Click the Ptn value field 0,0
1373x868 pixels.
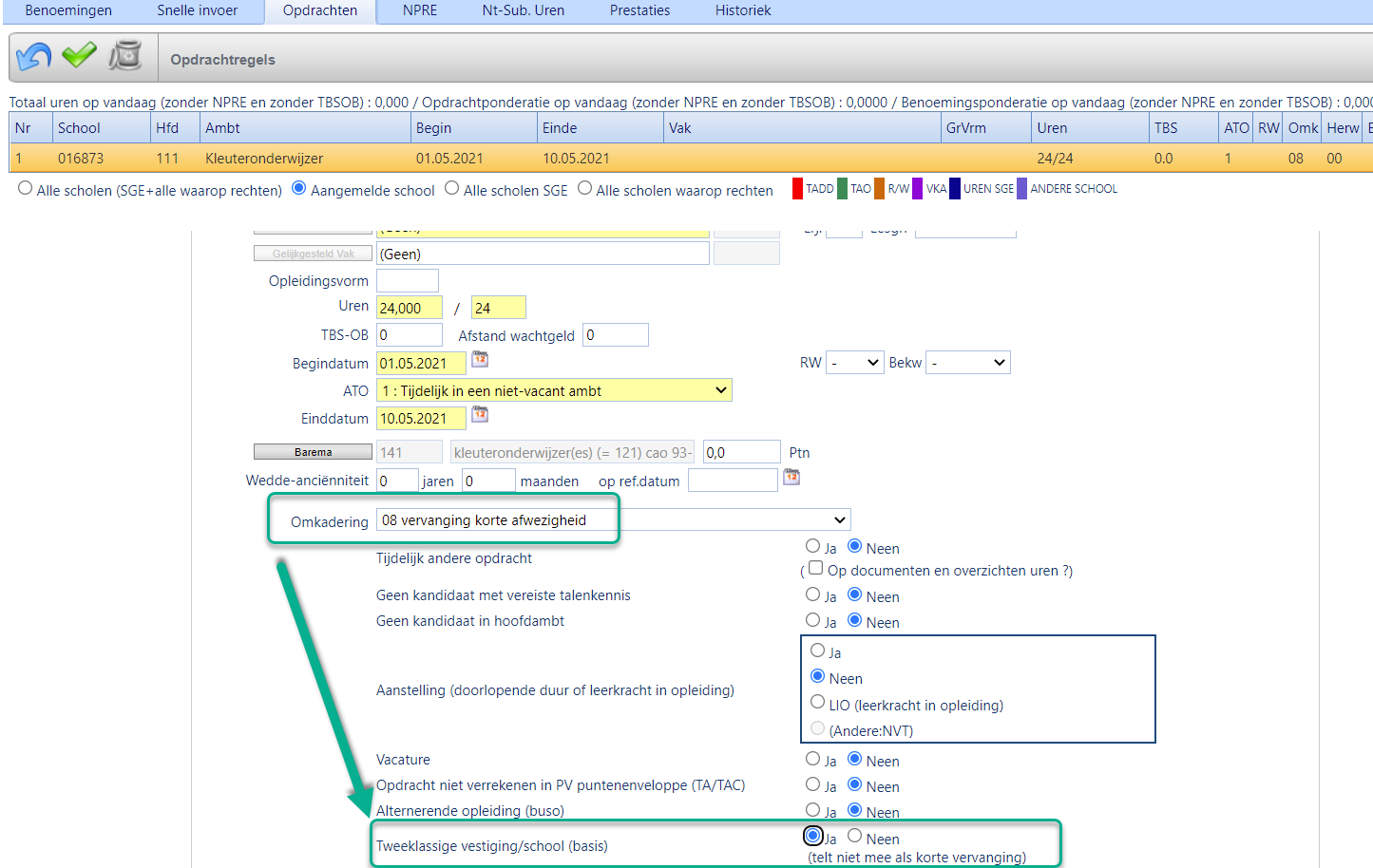pyautogui.click(x=742, y=452)
